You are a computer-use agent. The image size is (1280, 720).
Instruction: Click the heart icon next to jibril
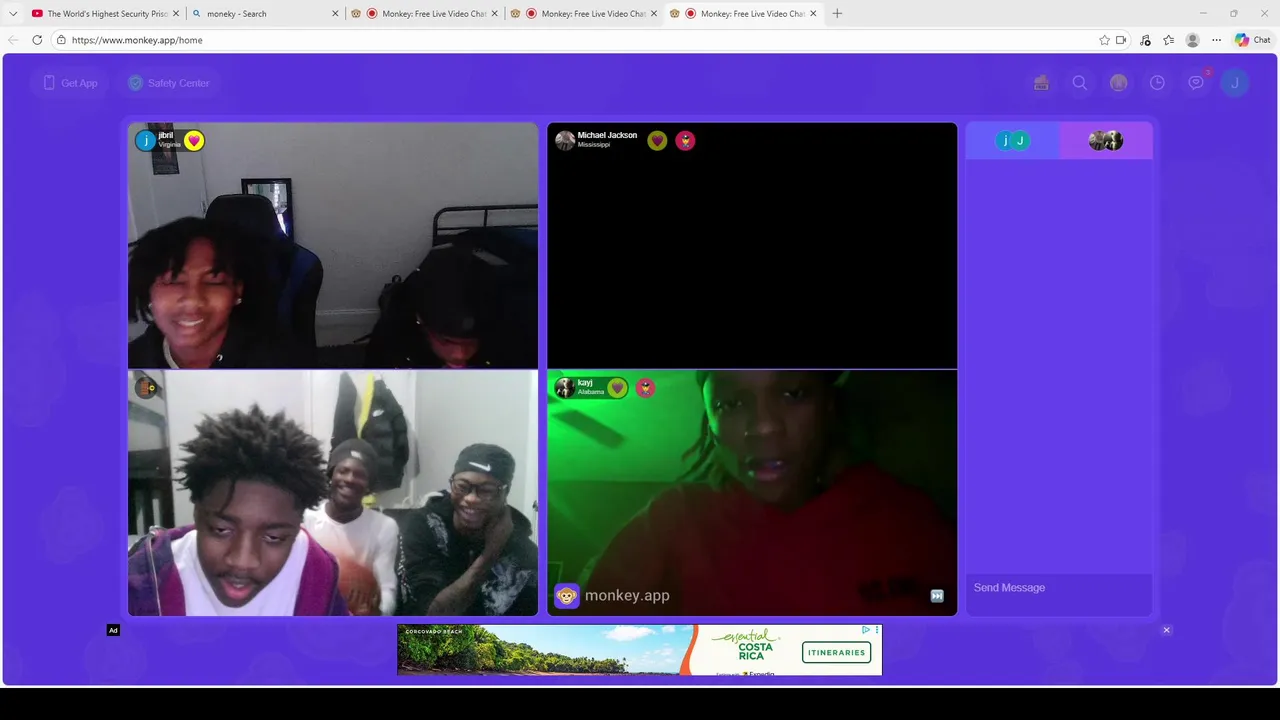pos(194,141)
